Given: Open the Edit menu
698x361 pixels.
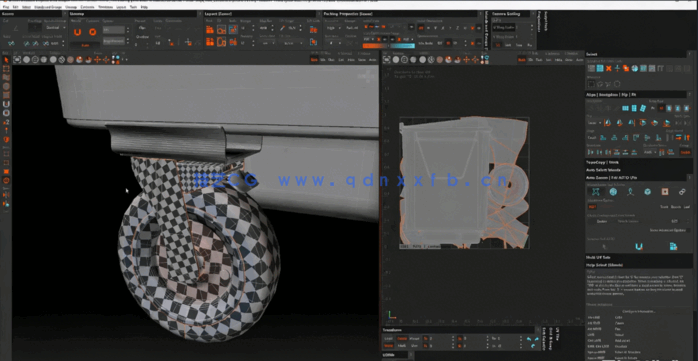Looking at the screenshot, I should [16, 8].
